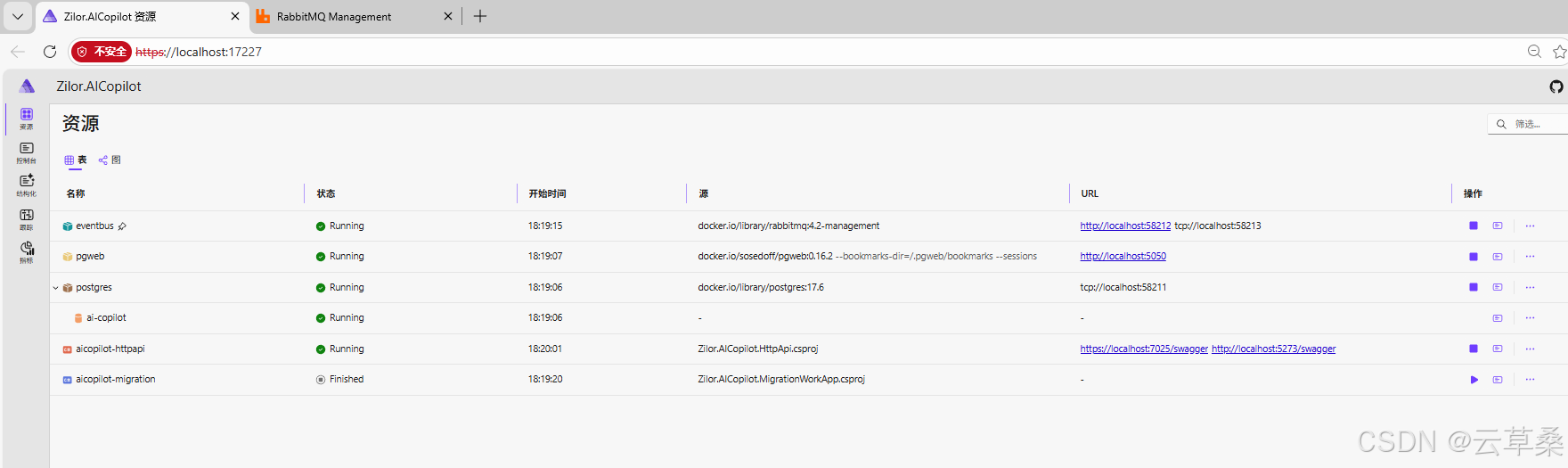
Task: Switch to the 表 (Table) view tab
Action: coord(76,160)
